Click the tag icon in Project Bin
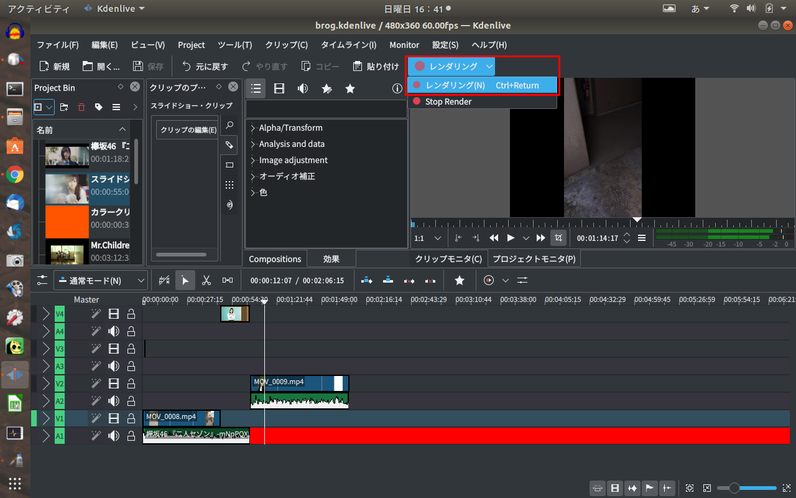 [x=98, y=107]
